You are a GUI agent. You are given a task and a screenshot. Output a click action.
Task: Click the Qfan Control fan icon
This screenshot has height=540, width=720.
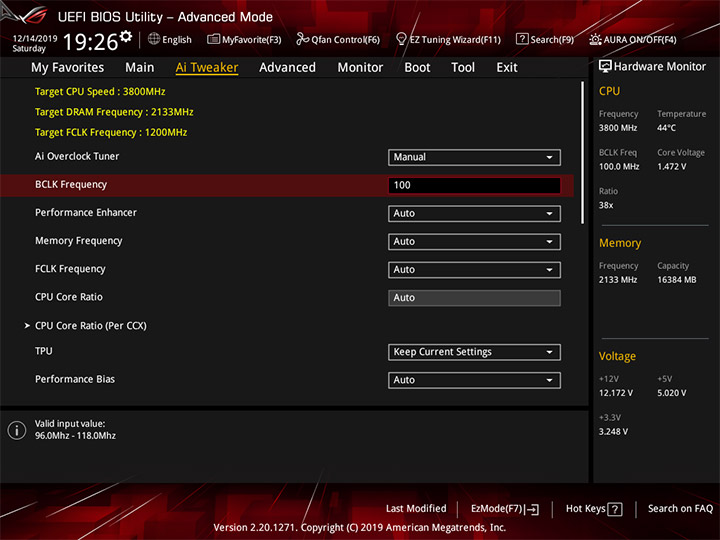pos(302,39)
